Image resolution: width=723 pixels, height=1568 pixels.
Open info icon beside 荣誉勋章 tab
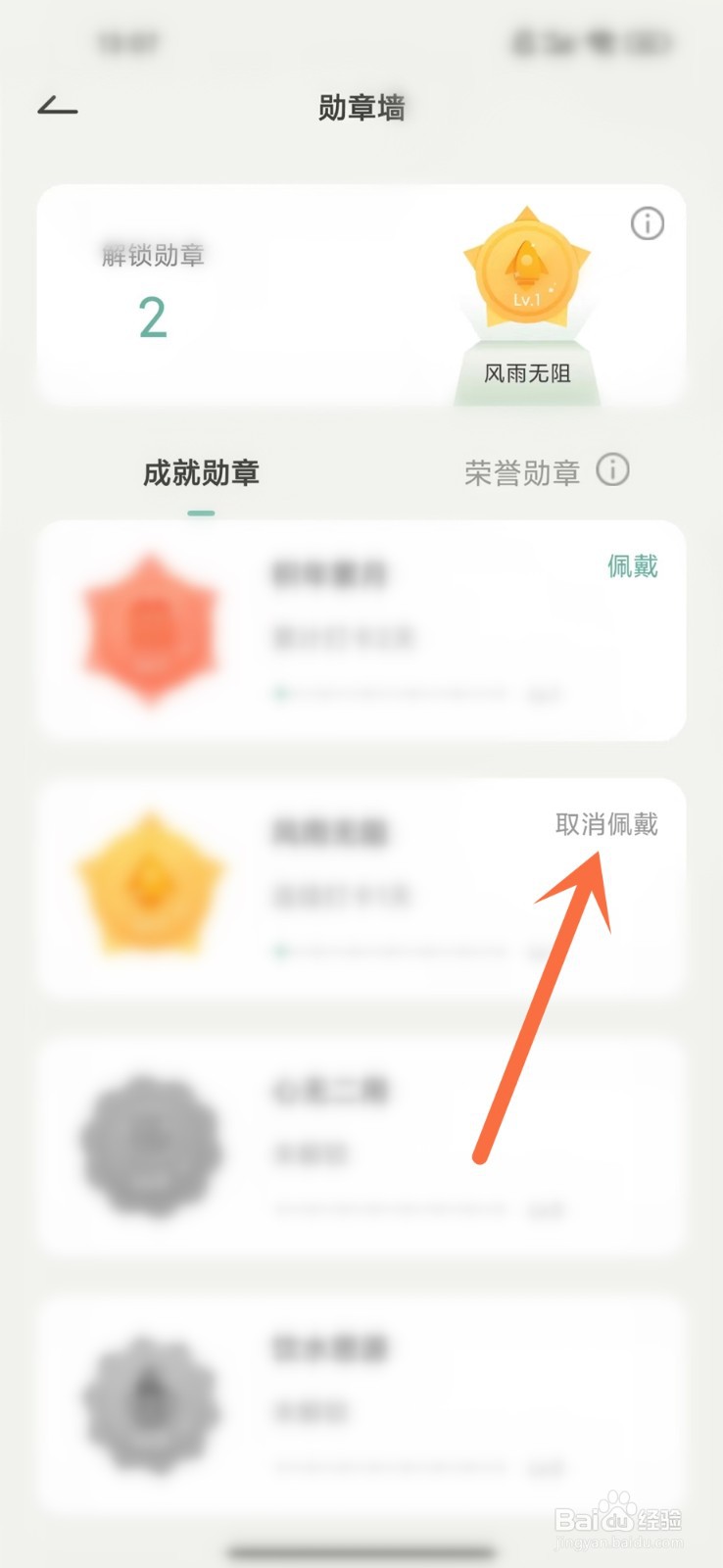coord(613,470)
